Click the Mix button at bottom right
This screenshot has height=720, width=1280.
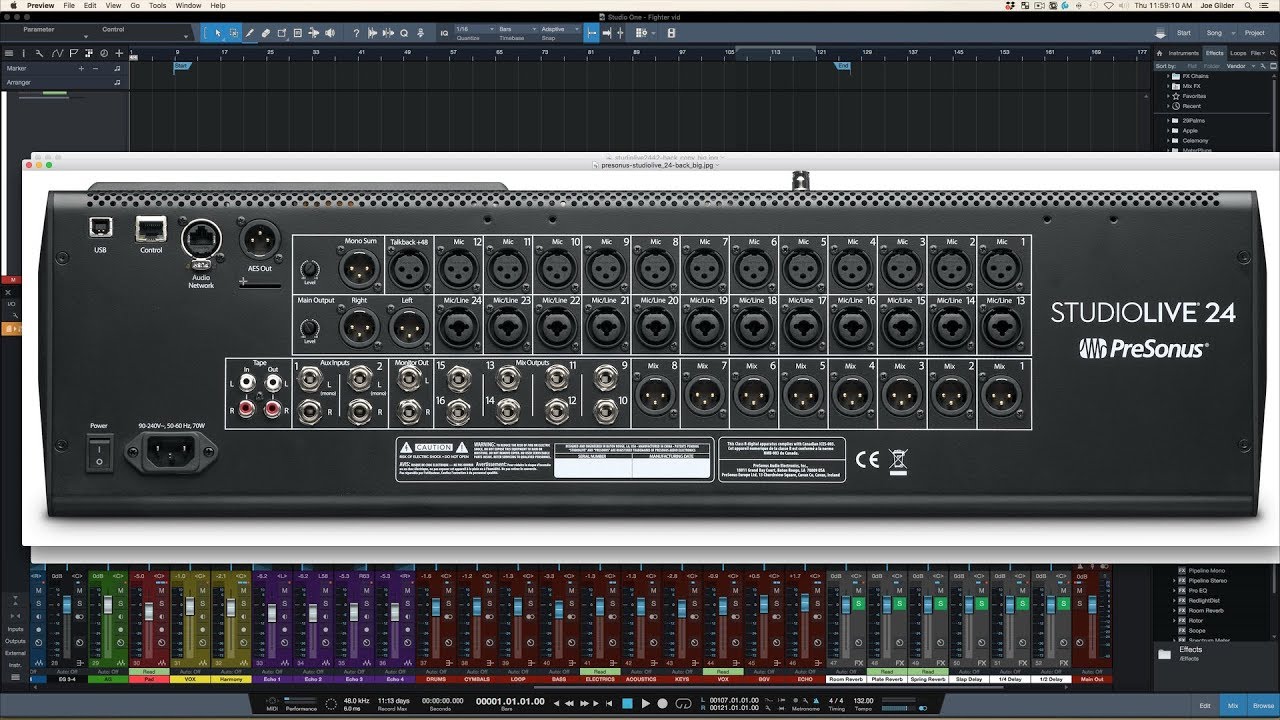click(x=1233, y=706)
